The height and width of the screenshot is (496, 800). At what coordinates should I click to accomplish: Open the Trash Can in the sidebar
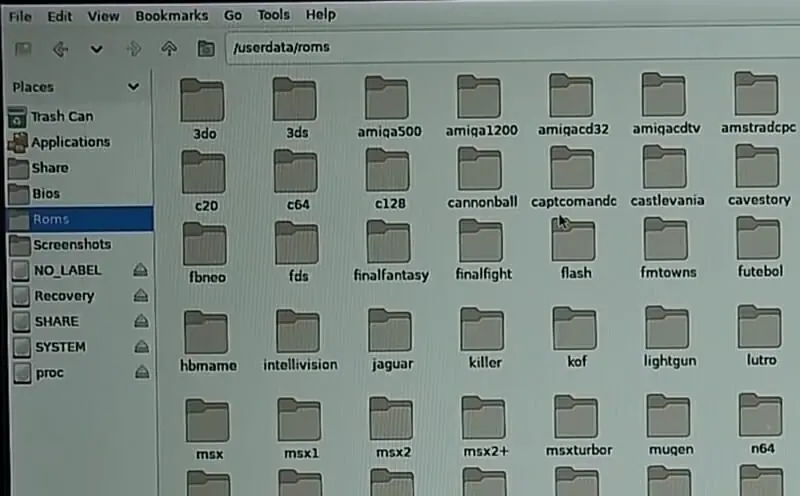click(60, 116)
